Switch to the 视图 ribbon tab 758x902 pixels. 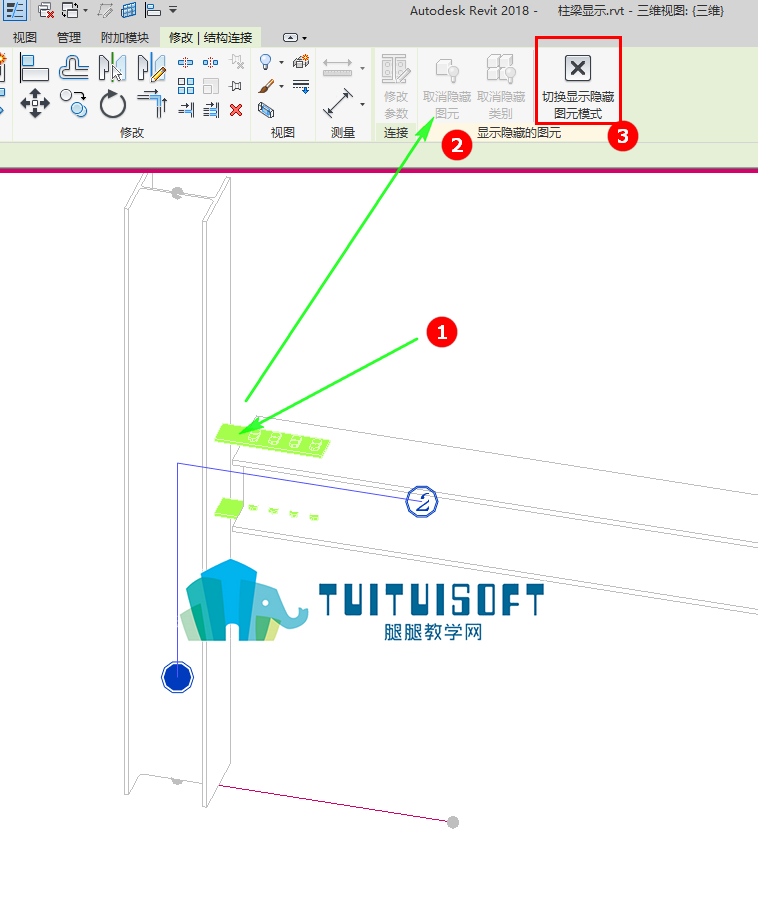tap(25, 38)
